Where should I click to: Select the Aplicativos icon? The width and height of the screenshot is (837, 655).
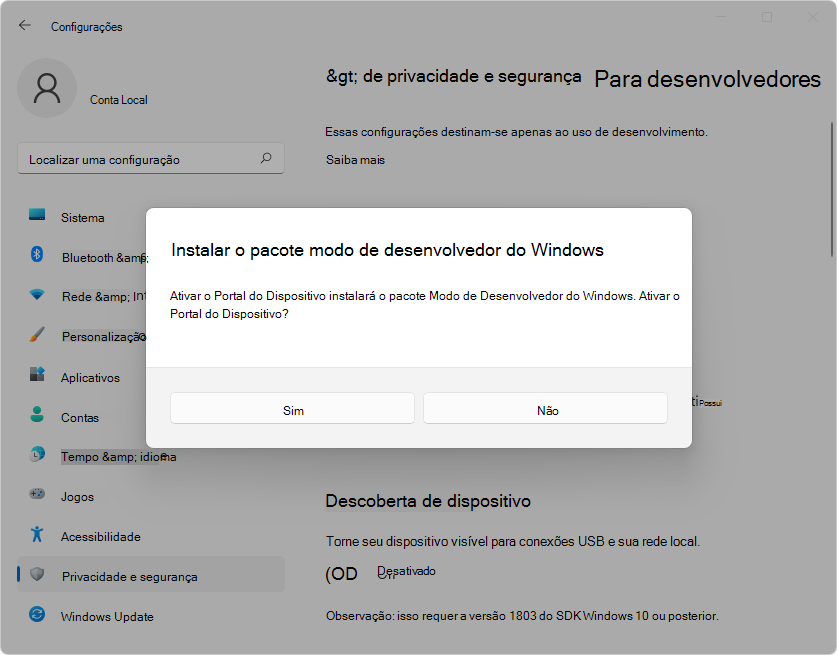click(37, 374)
